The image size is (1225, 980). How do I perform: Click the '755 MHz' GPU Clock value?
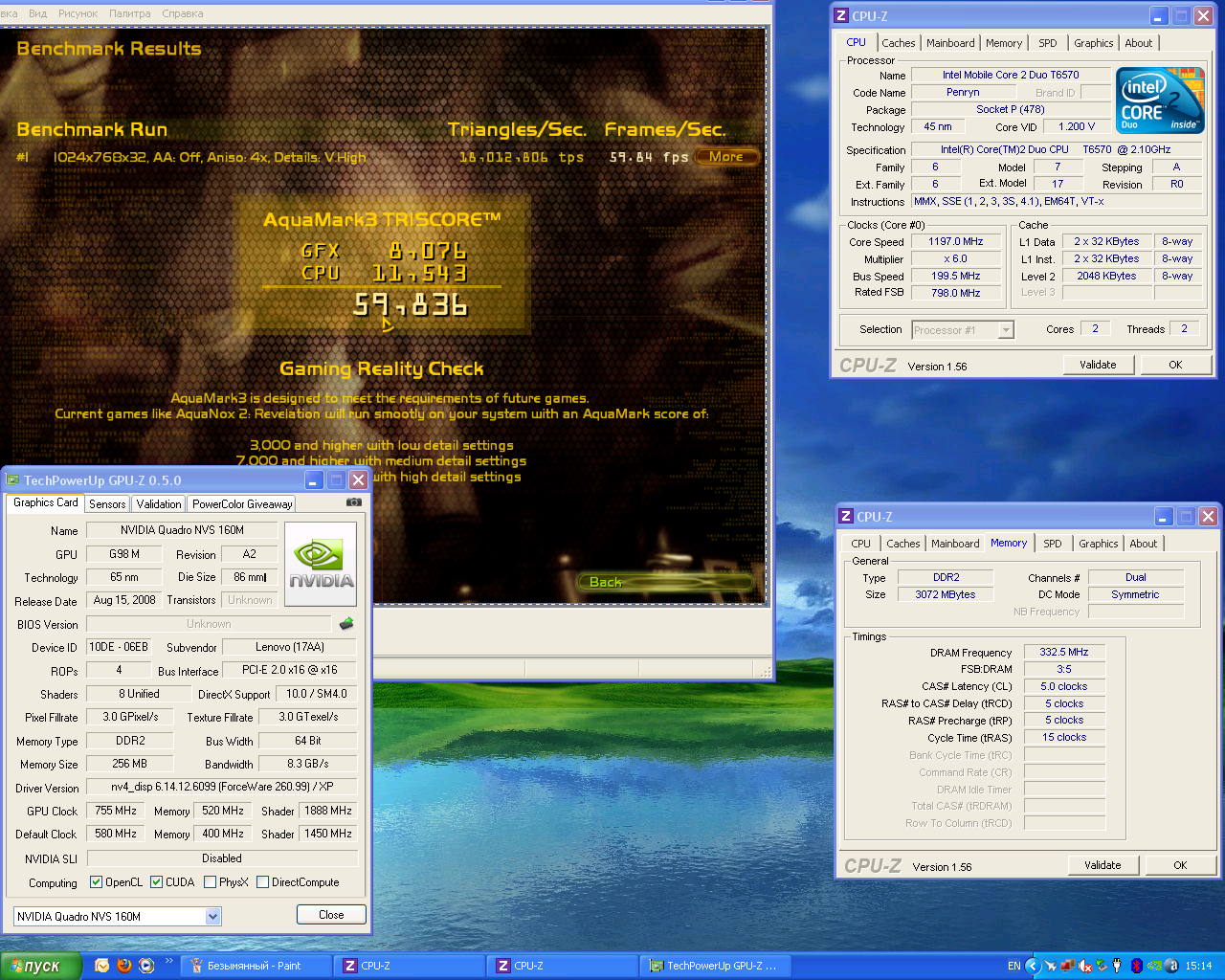116,811
